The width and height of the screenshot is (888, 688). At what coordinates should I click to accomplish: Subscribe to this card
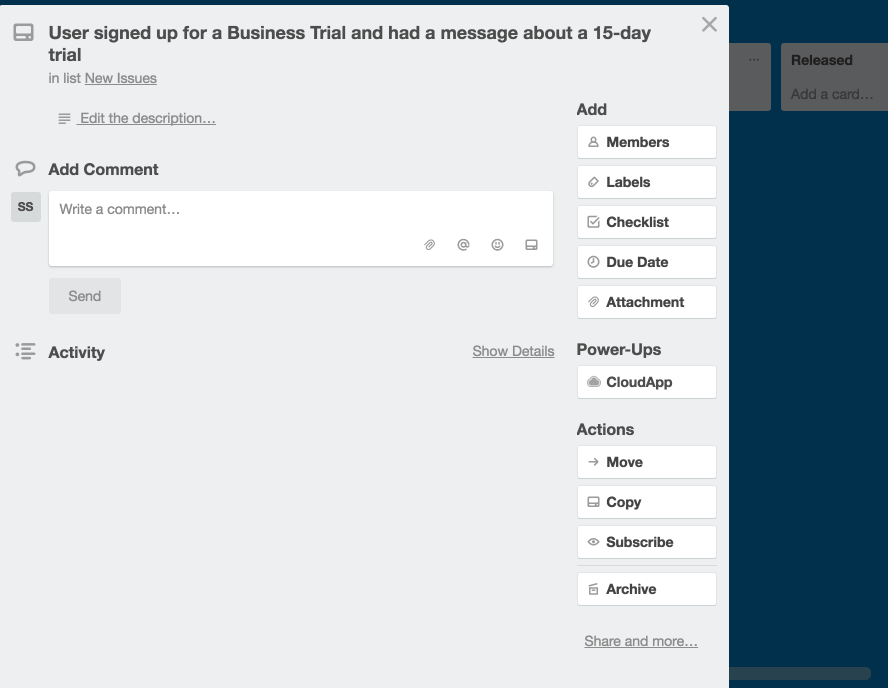click(647, 542)
